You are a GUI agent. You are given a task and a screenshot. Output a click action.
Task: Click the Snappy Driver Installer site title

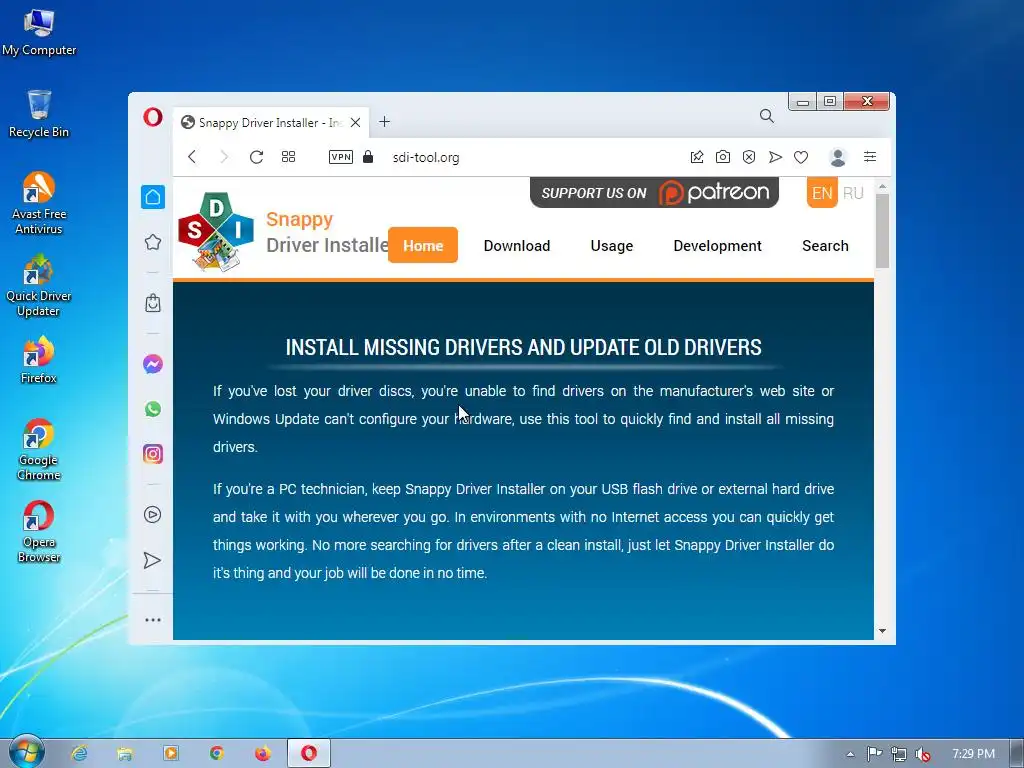(x=327, y=232)
